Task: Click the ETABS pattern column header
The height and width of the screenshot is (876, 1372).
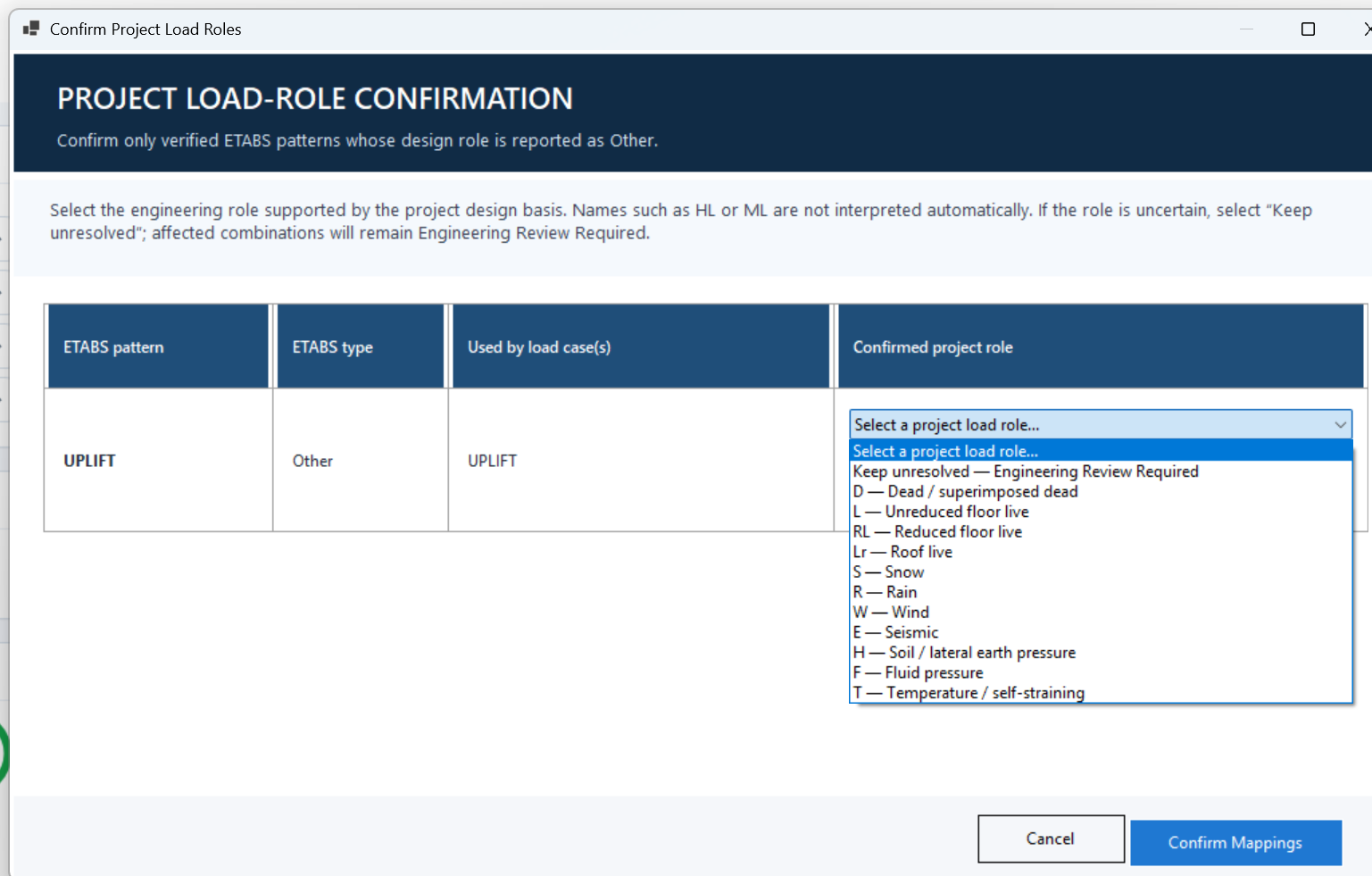Action: pyautogui.click(x=158, y=346)
